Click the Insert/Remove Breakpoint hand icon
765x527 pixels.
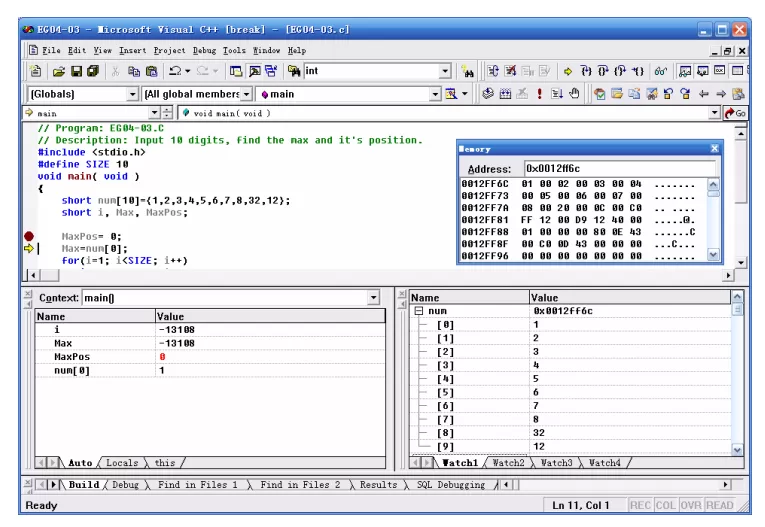pos(574,94)
